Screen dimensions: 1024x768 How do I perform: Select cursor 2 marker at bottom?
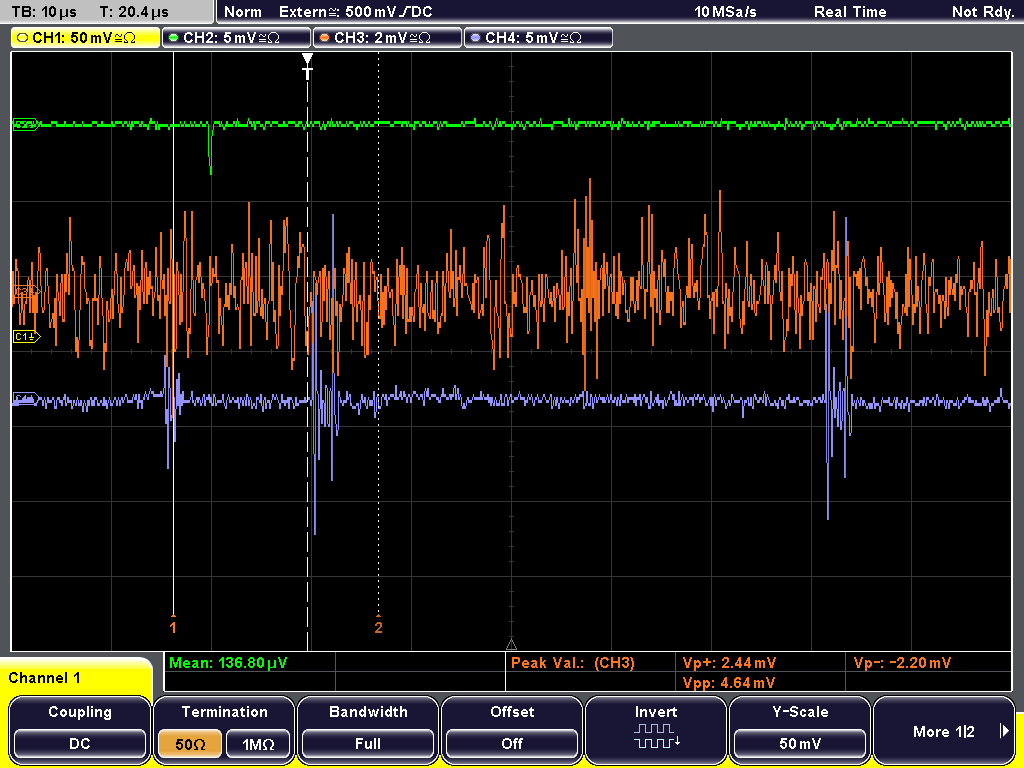pos(378,626)
